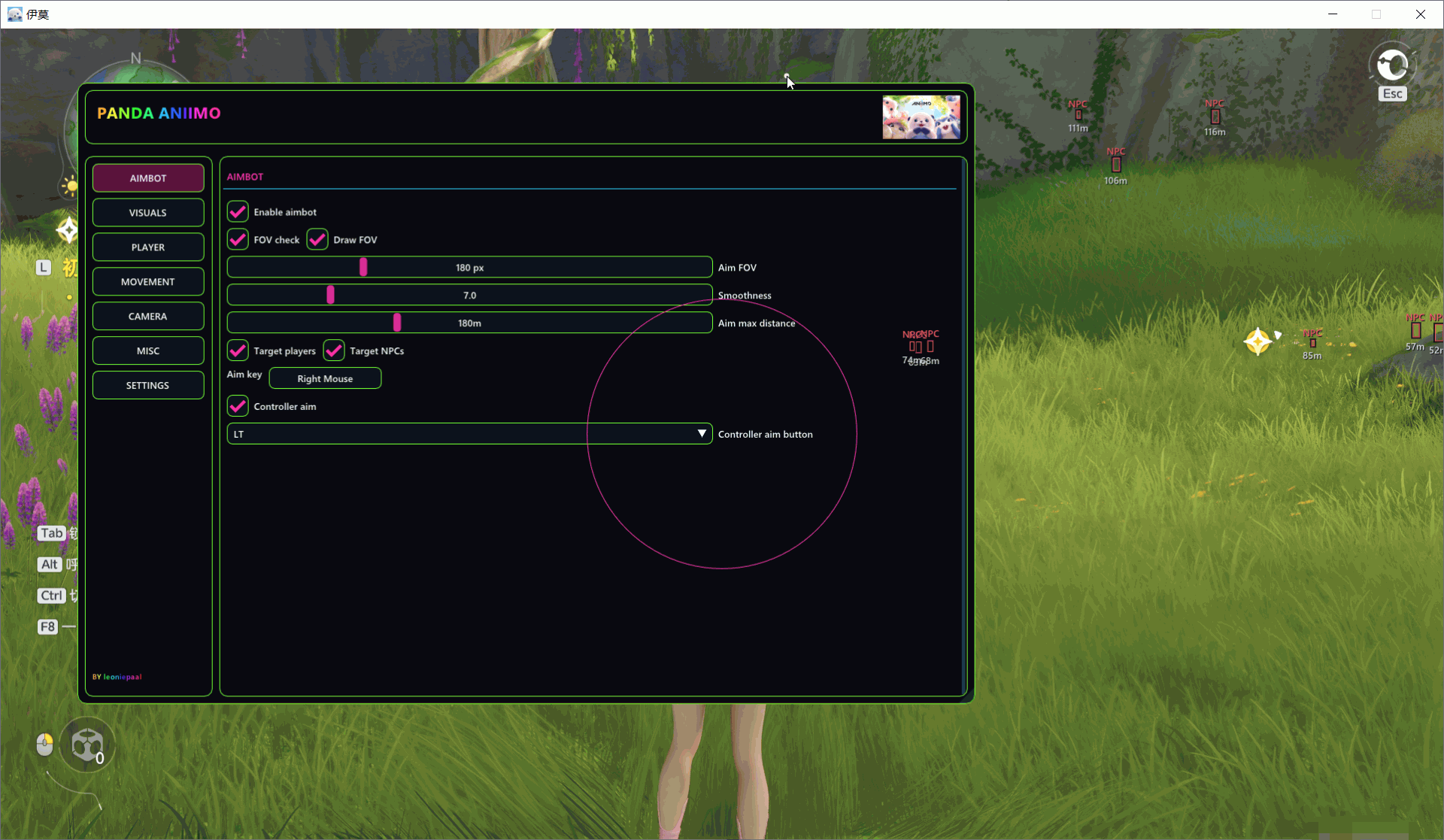This screenshot has width=1444, height=840.
Task: Go to the MOVEMENT tab
Action: [x=148, y=282]
